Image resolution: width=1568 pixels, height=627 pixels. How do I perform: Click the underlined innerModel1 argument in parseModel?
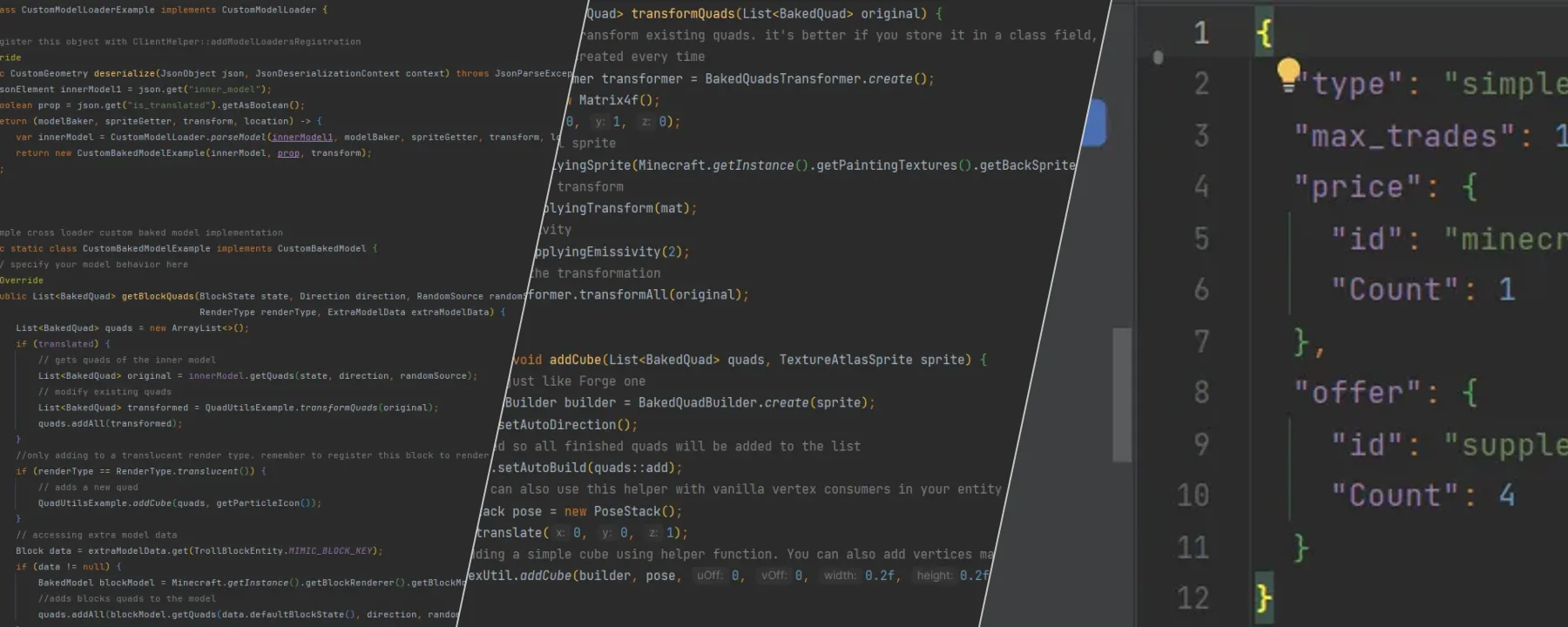click(301, 138)
